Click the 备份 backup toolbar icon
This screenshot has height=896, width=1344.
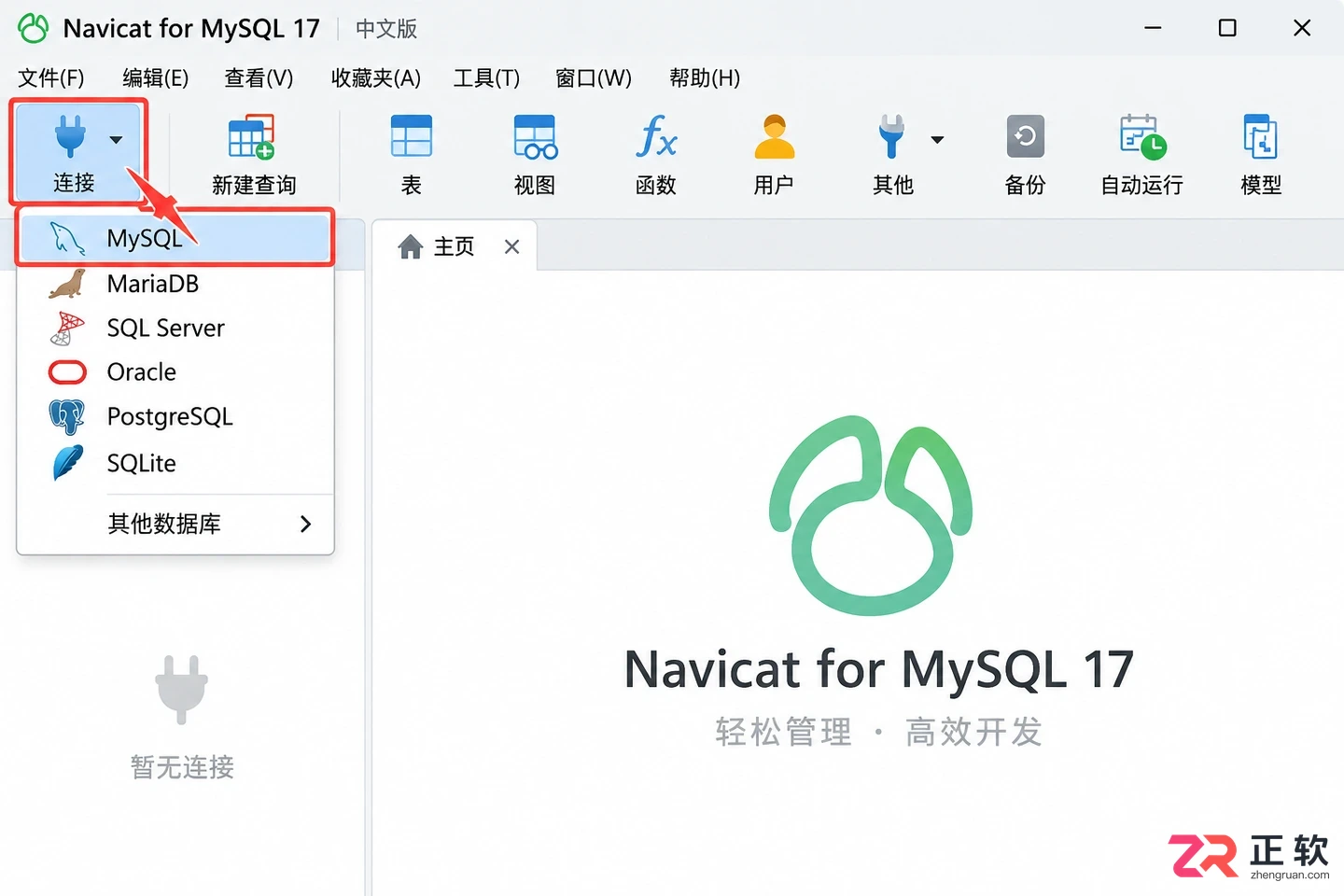(x=1025, y=136)
